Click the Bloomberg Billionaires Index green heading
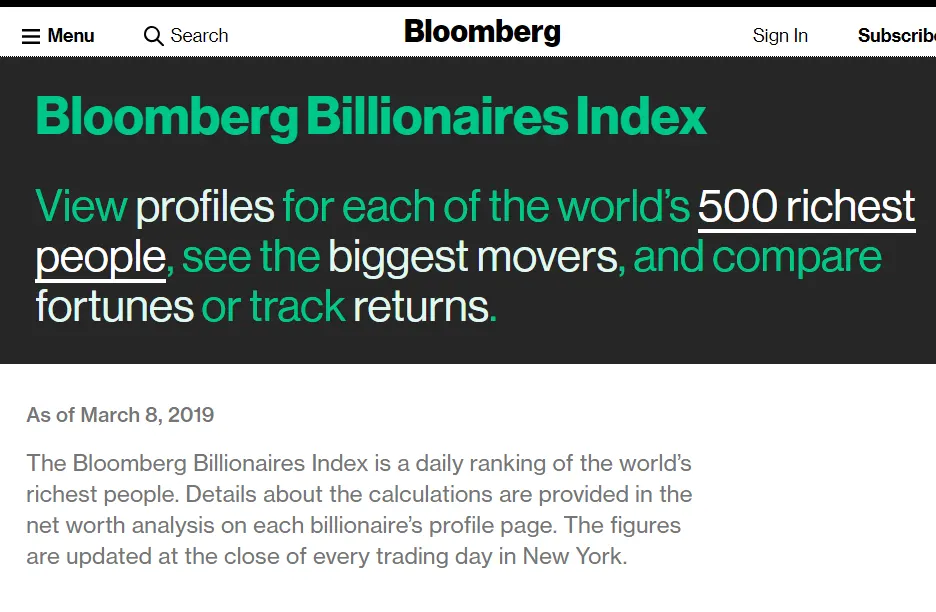936x612 pixels. [x=371, y=117]
